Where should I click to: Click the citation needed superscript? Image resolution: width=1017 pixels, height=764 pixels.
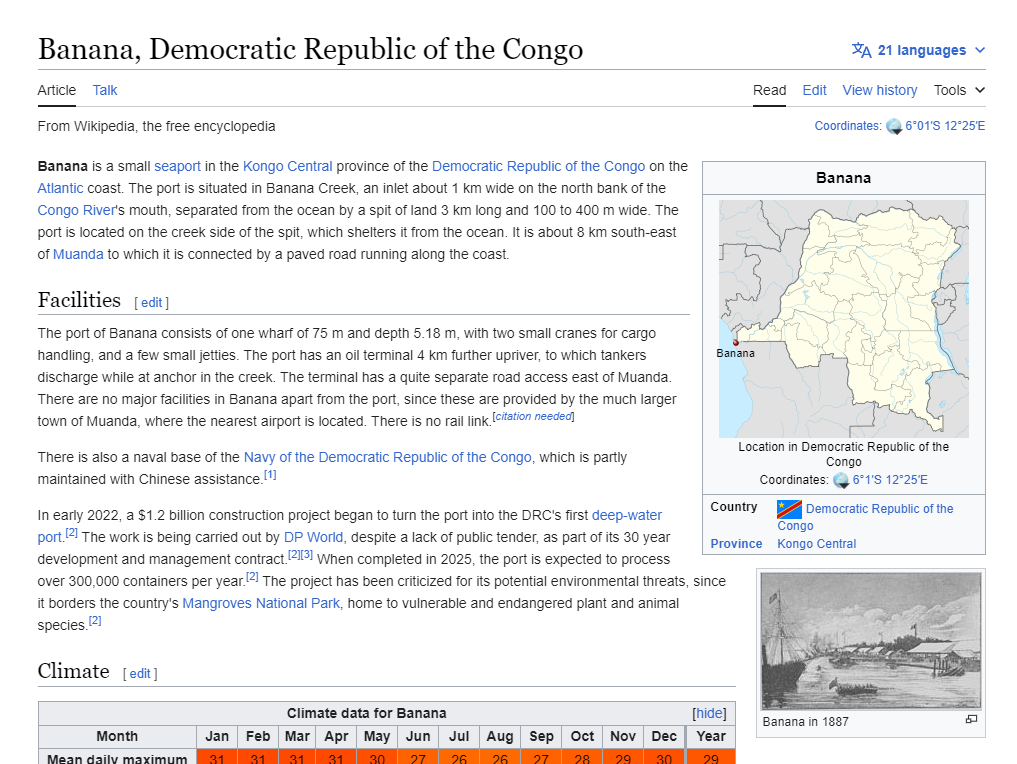pyautogui.click(x=534, y=416)
